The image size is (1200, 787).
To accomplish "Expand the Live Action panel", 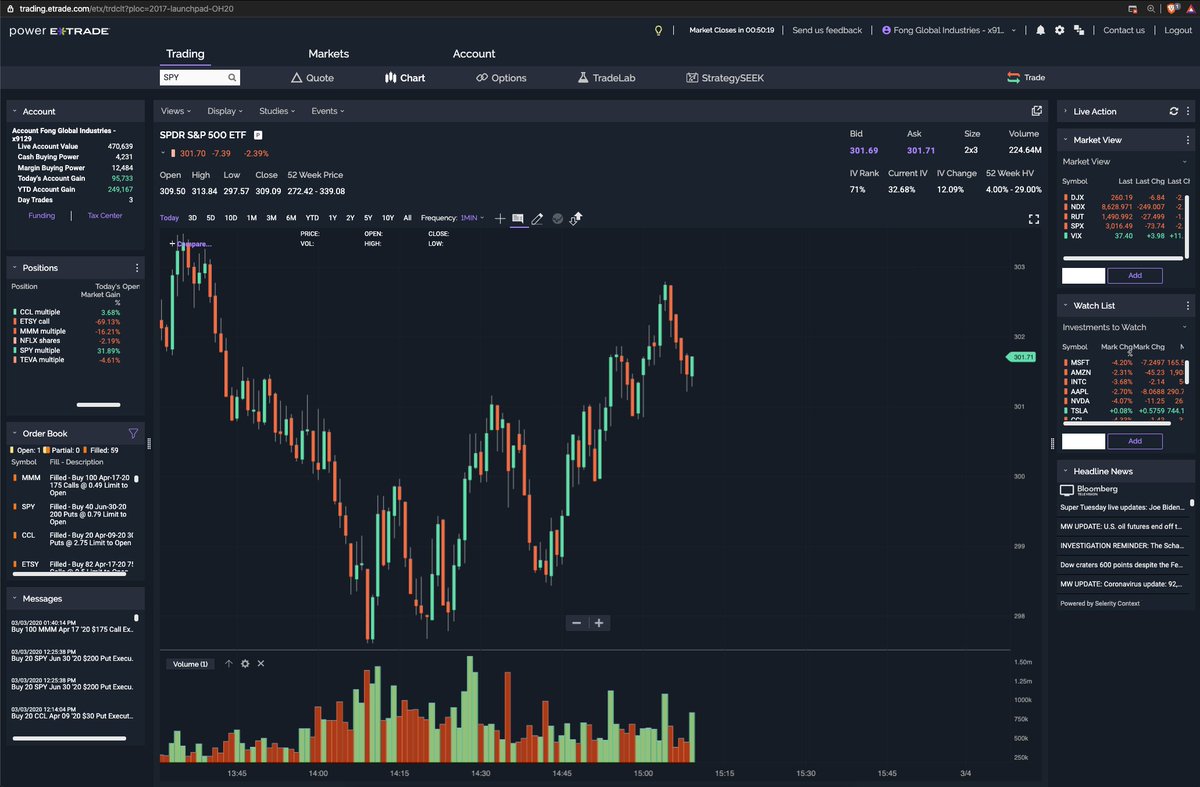I will 1066,112.
